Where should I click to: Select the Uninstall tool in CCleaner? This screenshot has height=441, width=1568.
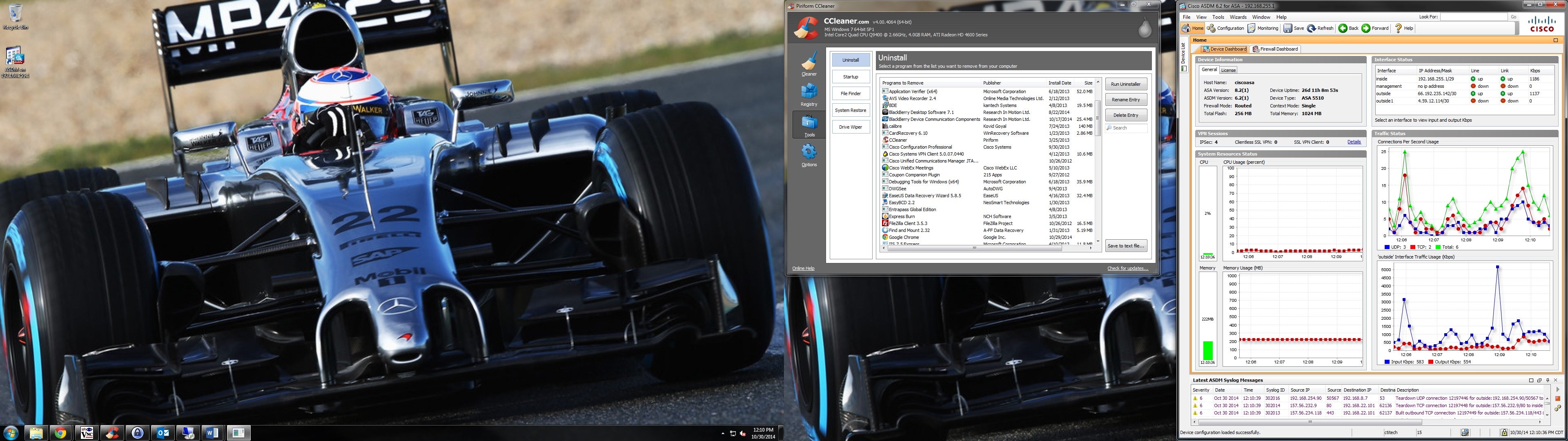point(850,60)
